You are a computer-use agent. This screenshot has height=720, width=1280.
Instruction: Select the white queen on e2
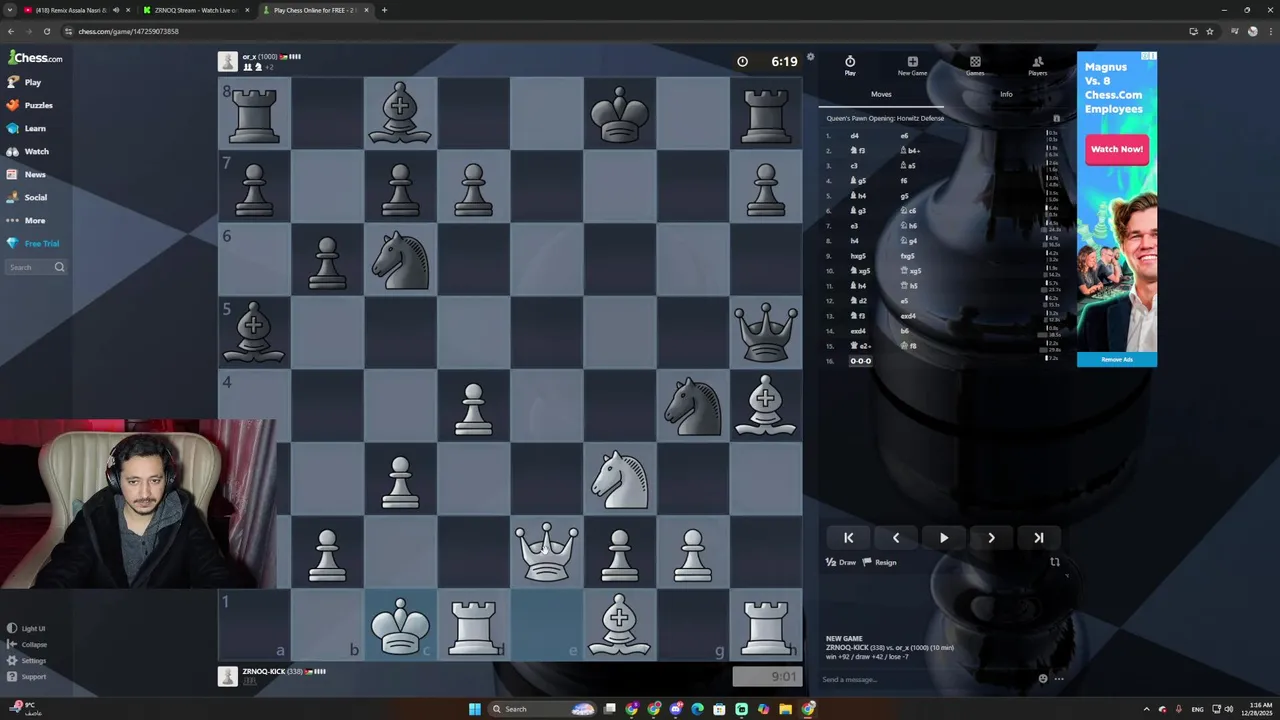[546, 552]
